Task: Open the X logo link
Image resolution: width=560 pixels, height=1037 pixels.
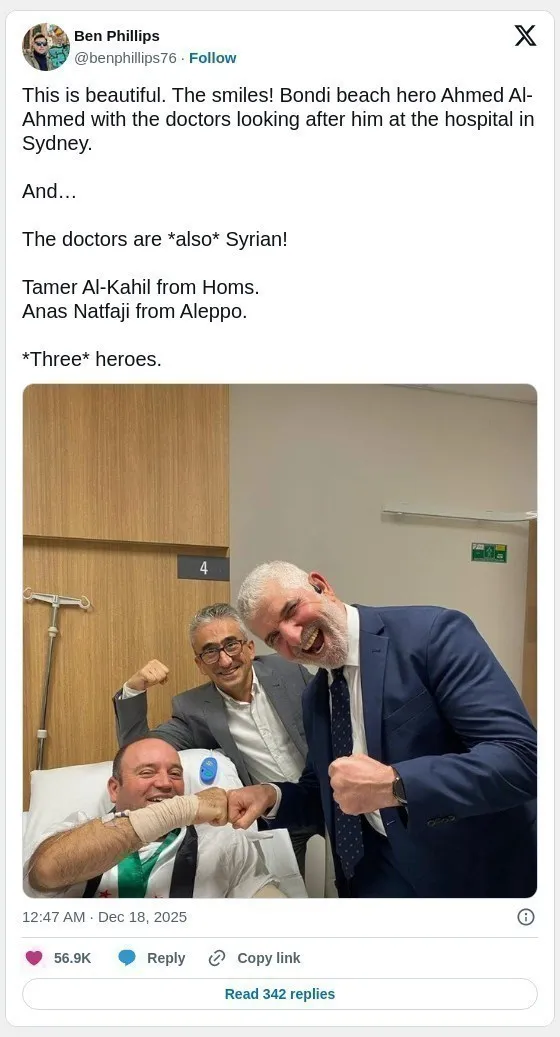Action: coord(525,36)
